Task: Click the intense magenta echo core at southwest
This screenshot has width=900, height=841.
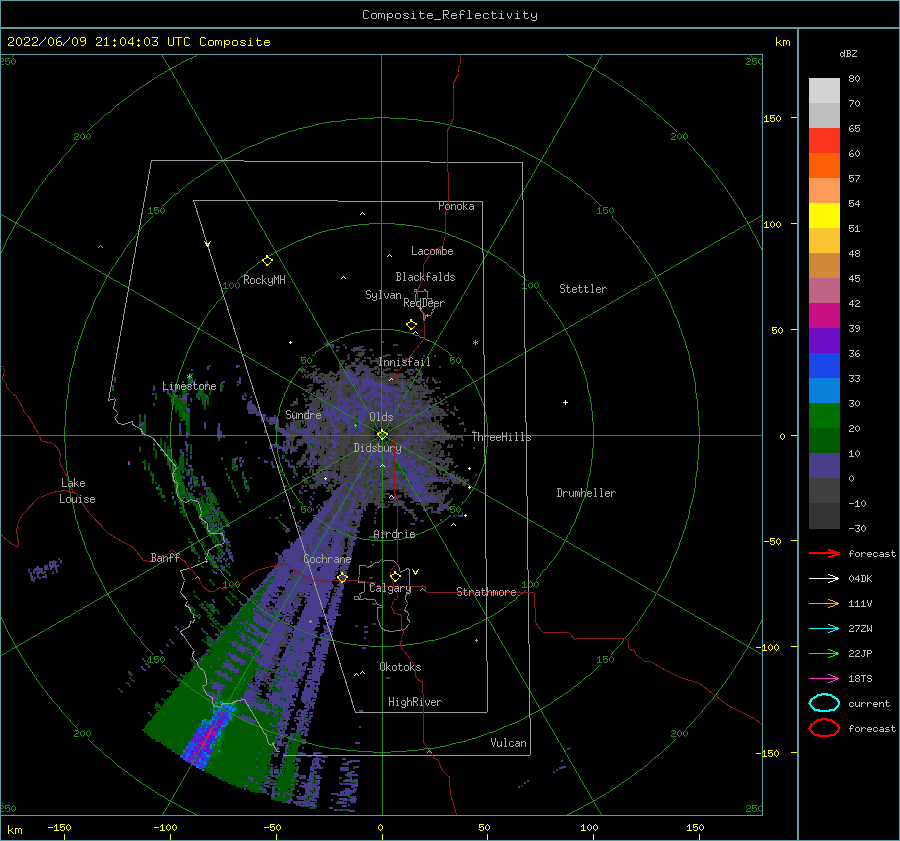Action: coord(208,738)
